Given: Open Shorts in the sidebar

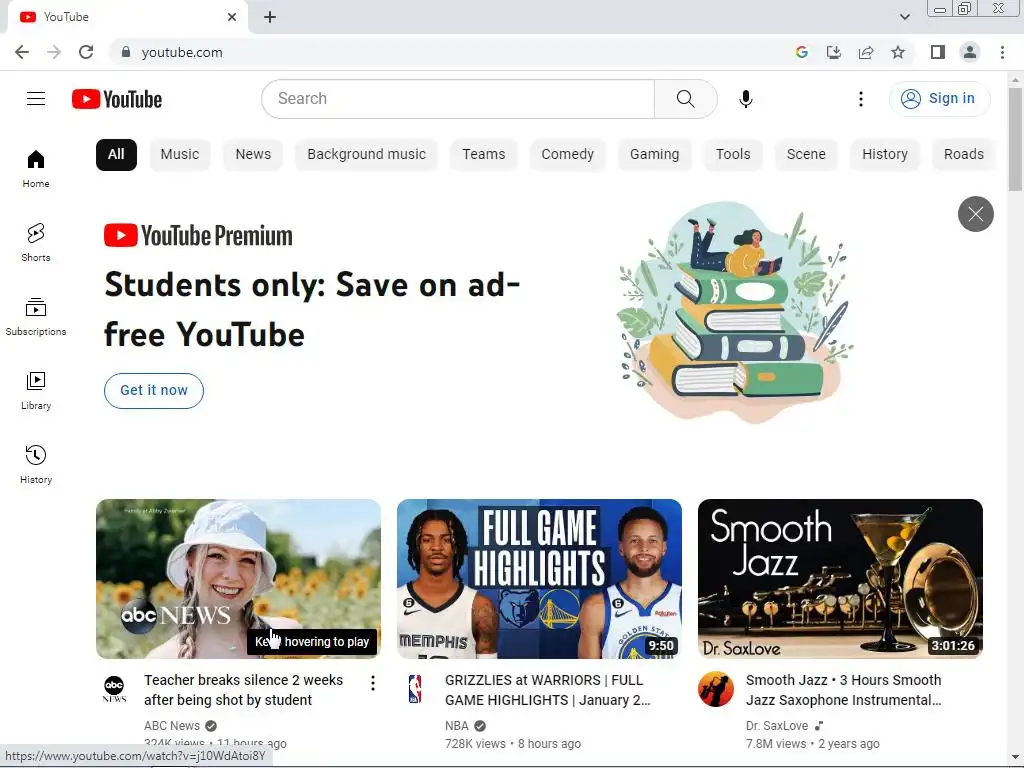Looking at the screenshot, I should point(36,242).
